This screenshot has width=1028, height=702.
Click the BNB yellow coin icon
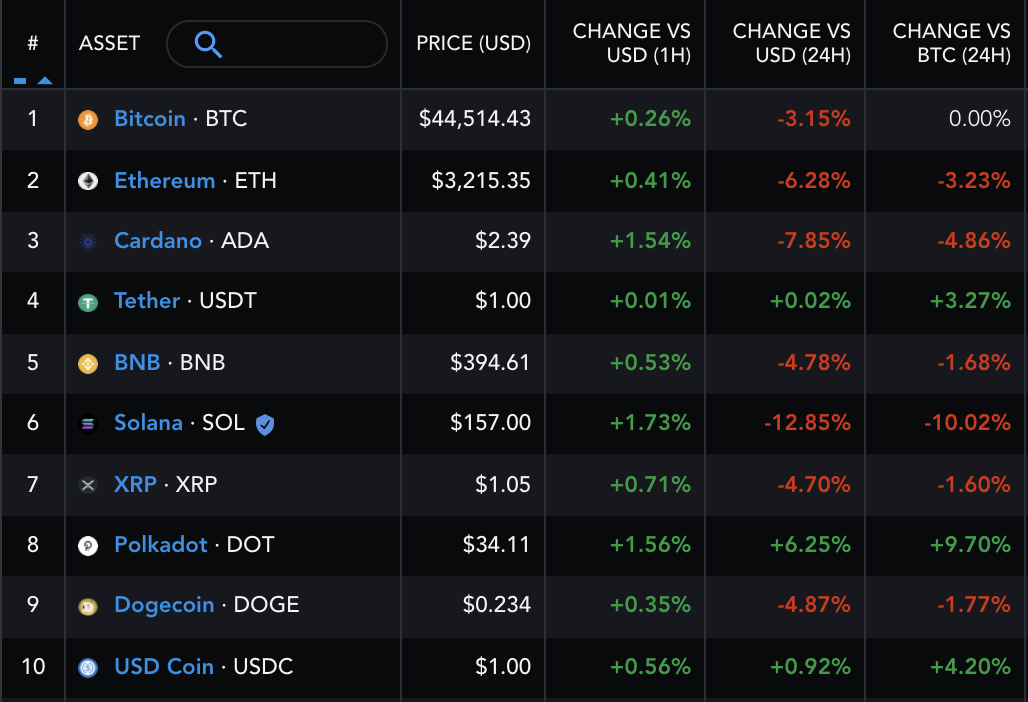point(88,363)
